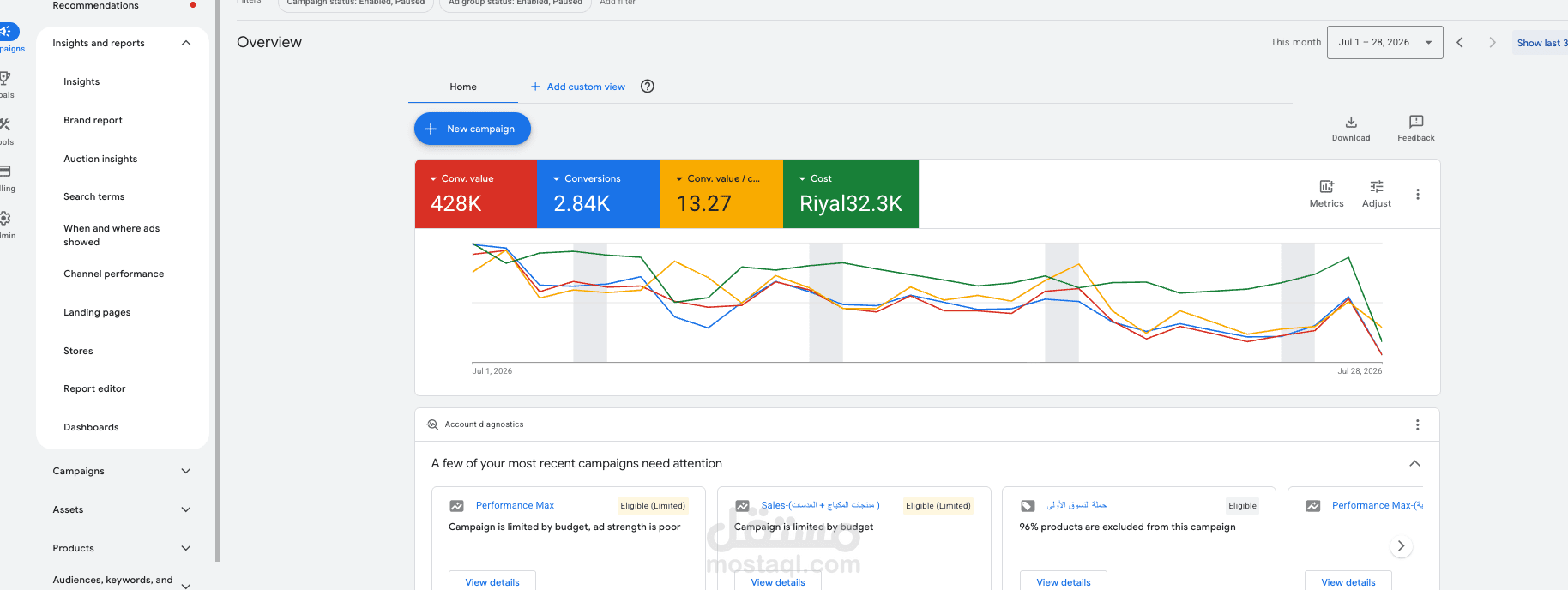Expand the Campaigns section
Image resolution: width=1568 pixels, height=590 pixels.
186,471
